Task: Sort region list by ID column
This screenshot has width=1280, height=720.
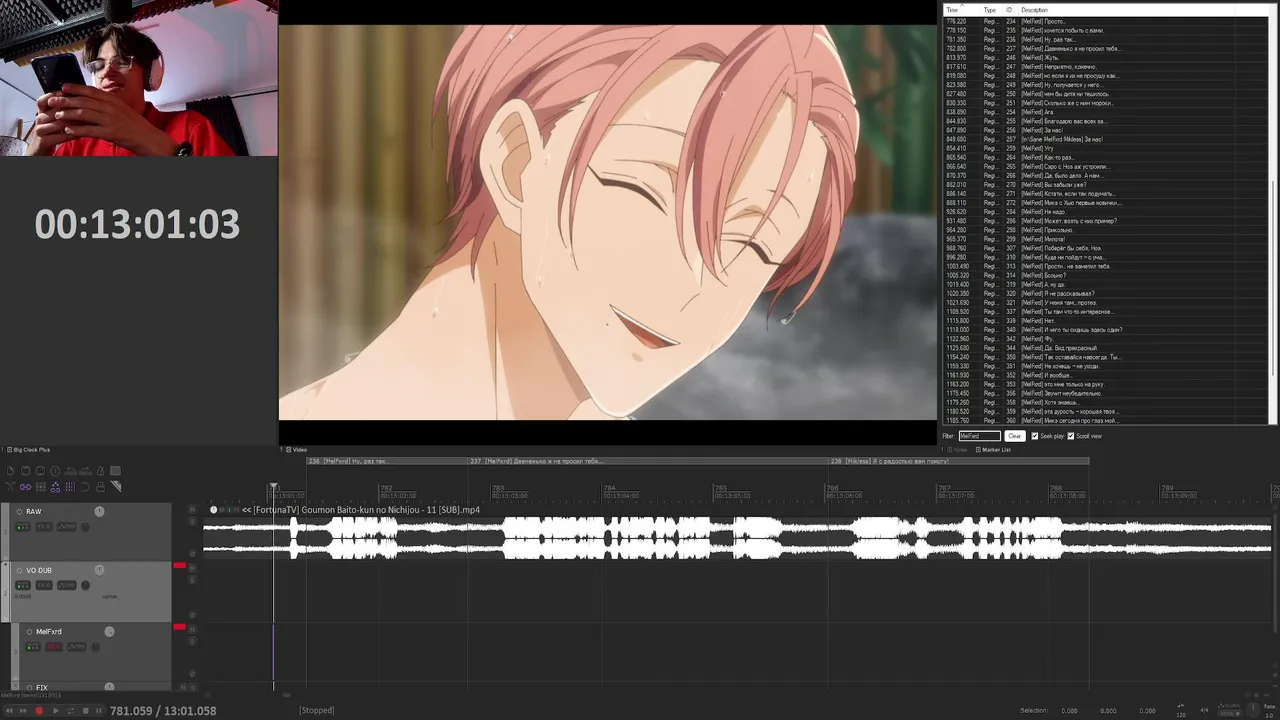Action: coord(1010,10)
